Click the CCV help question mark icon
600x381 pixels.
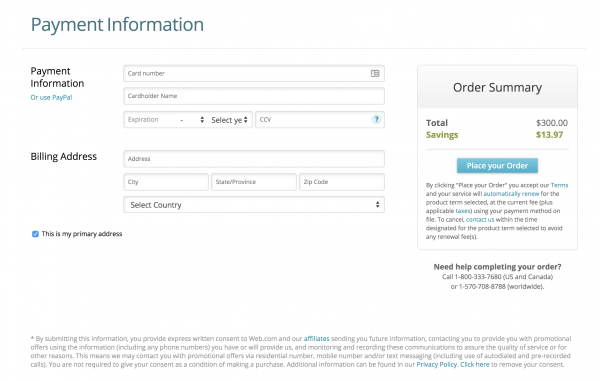377,119
